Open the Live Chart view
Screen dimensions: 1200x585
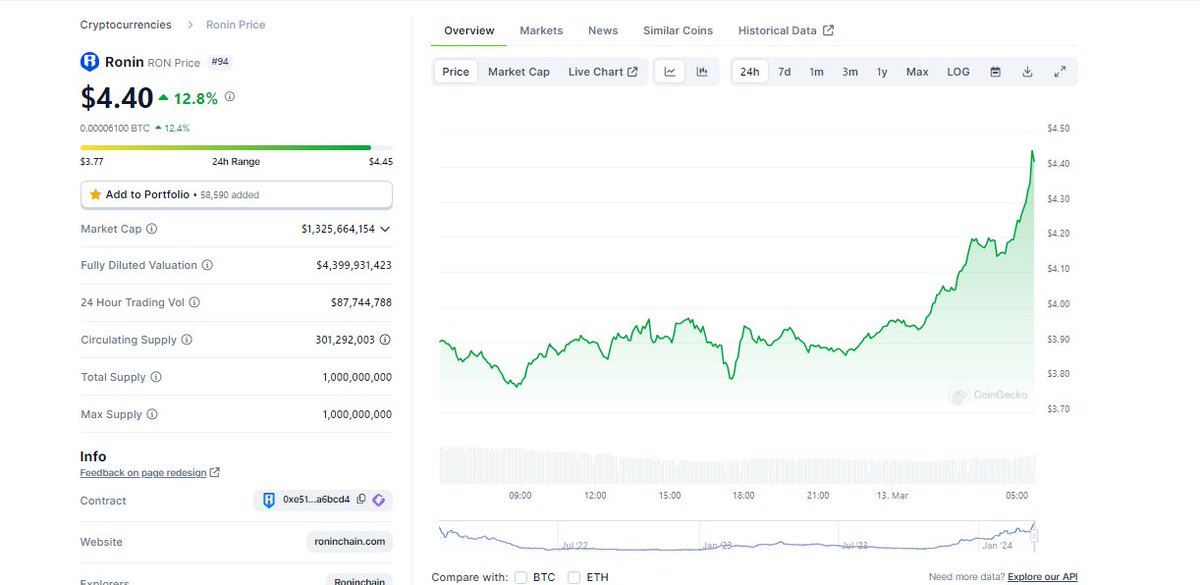[x=603, y=72]
